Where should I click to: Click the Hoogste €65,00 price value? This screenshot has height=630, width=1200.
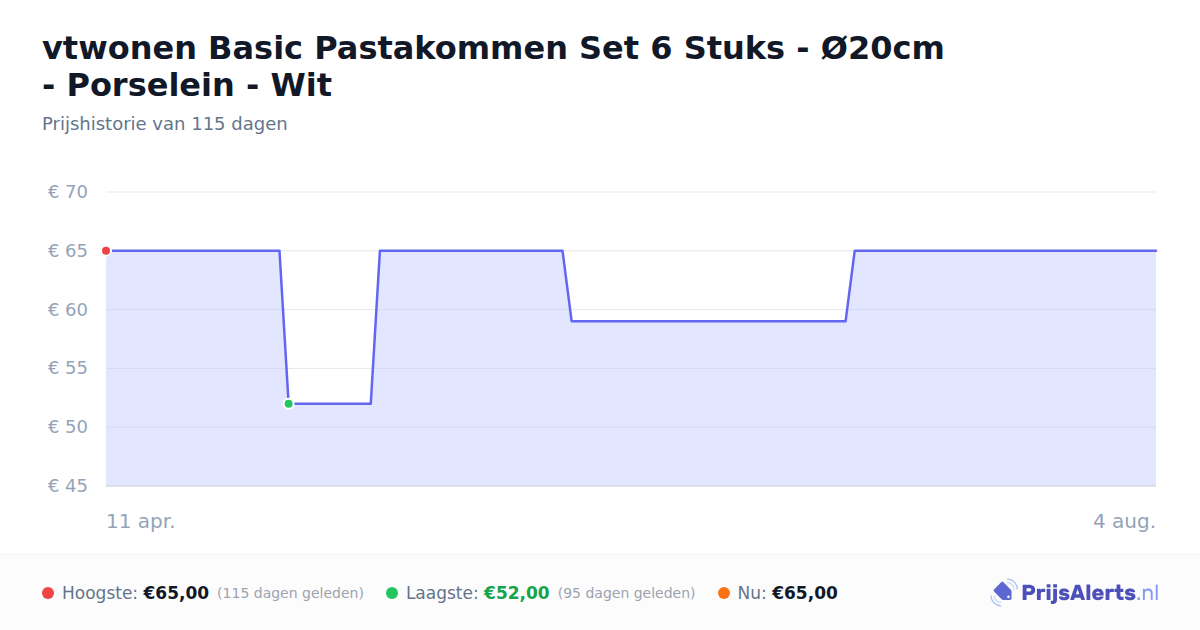click(176, 593)
